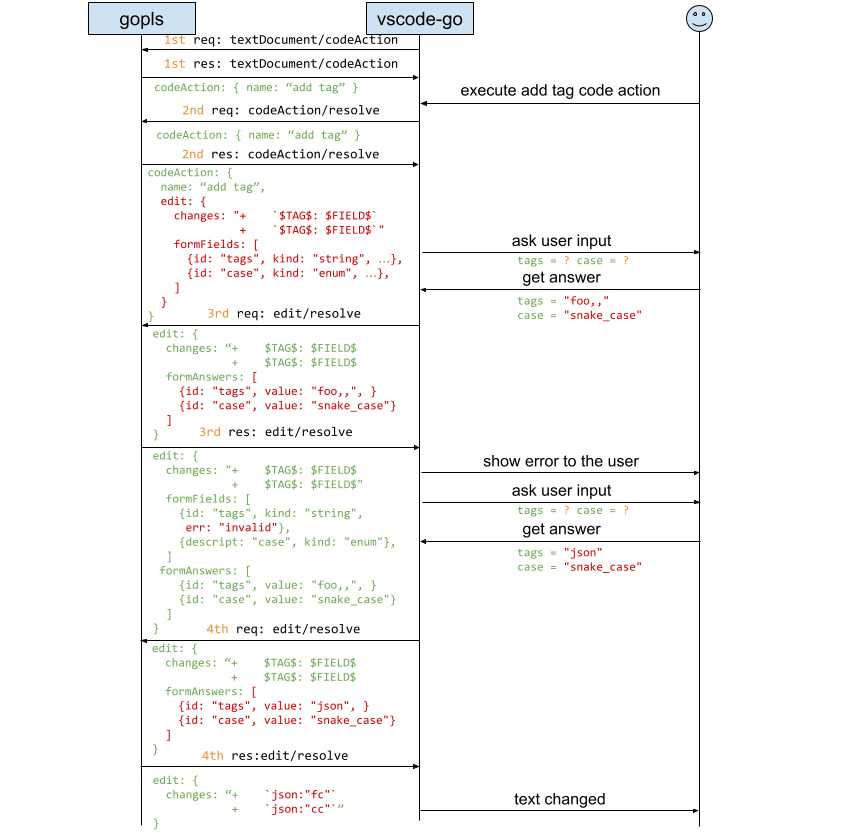
Task: Click '{id: "case", kind: "enum", …},' line
Action: pos(288,273)
